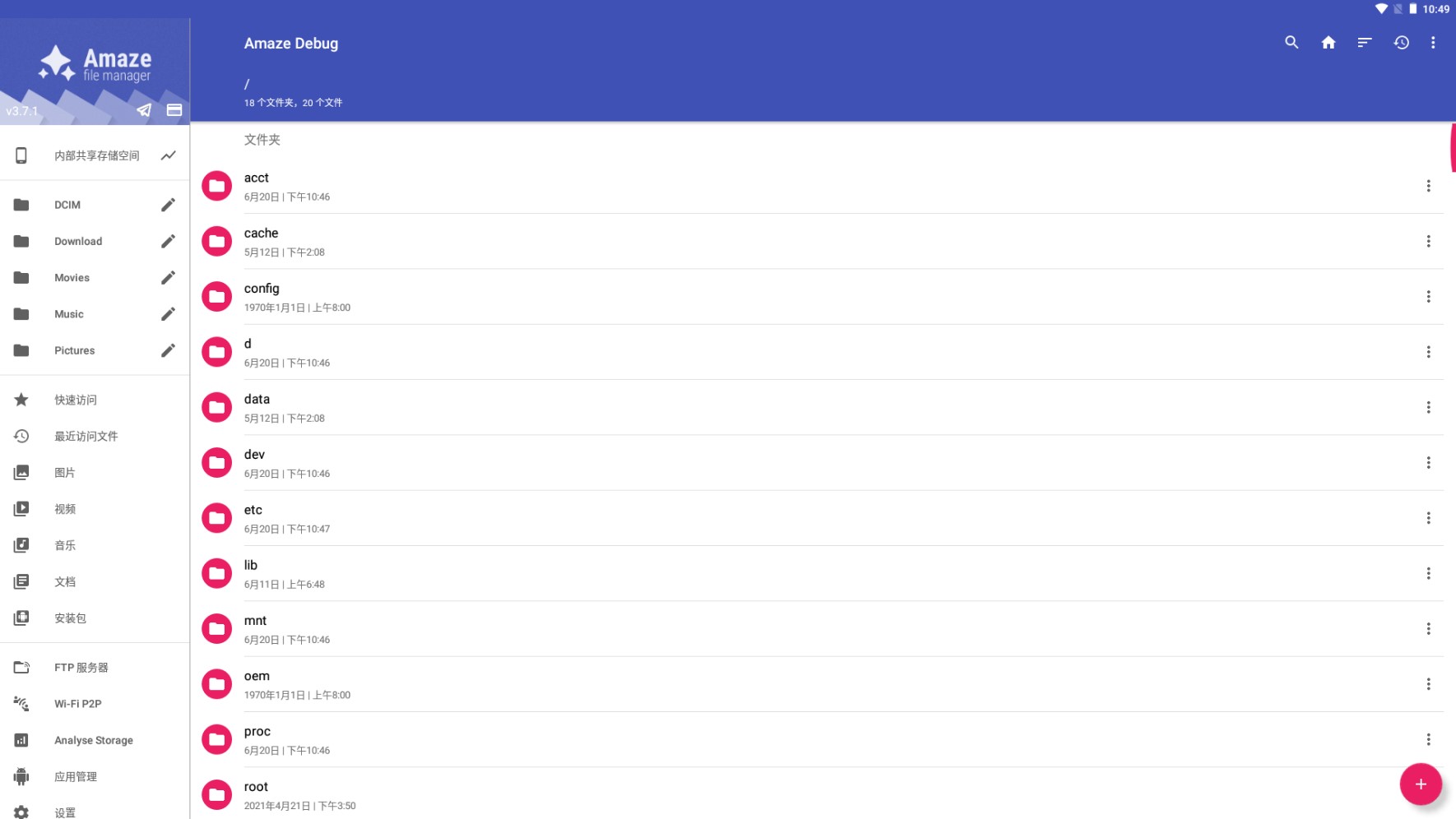Switch to the 图片 images section

(x=64, y=472)
